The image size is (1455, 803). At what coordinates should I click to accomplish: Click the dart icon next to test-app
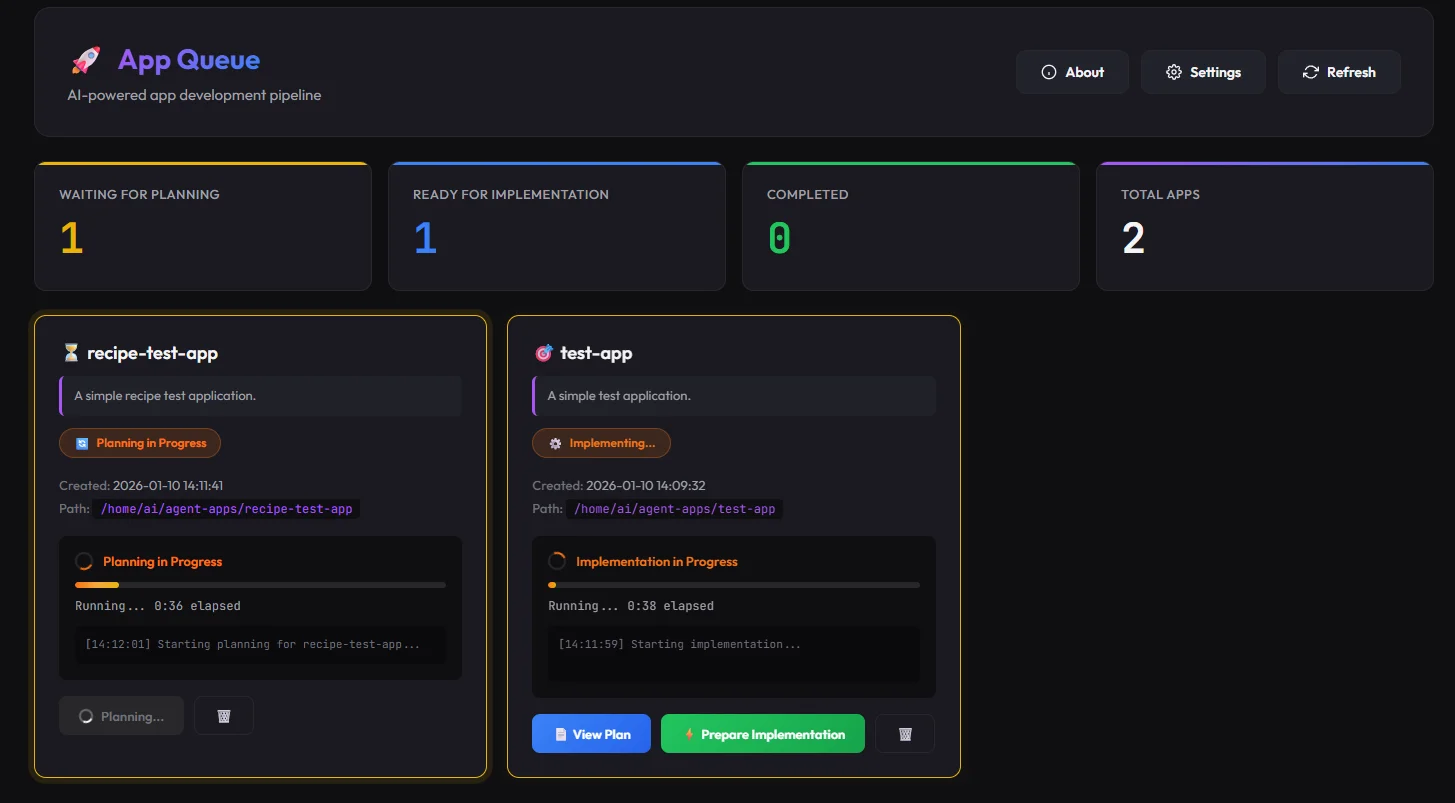tap(543, 352)
